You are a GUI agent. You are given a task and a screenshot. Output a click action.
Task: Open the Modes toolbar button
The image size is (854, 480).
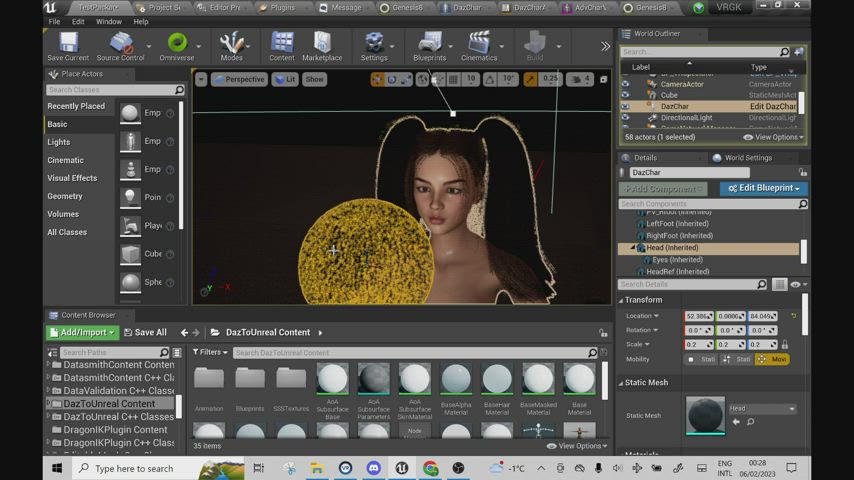(231, 46)
